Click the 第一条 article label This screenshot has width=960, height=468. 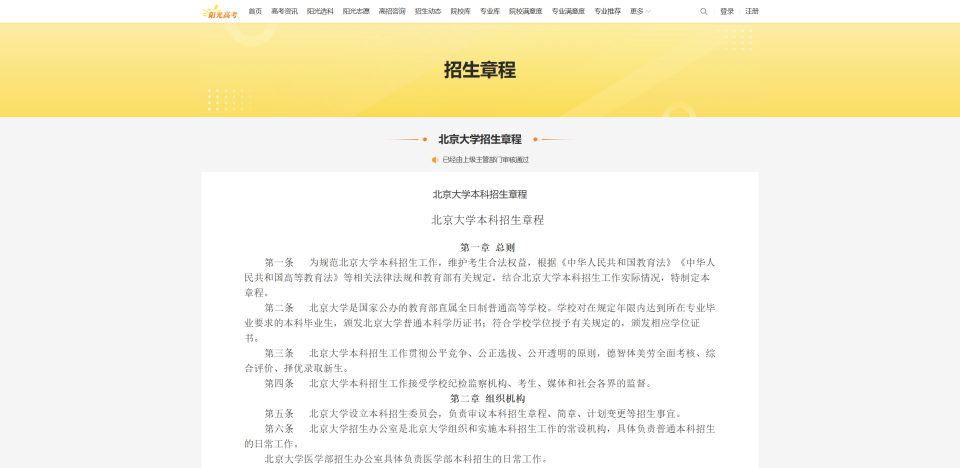[279, 263]
